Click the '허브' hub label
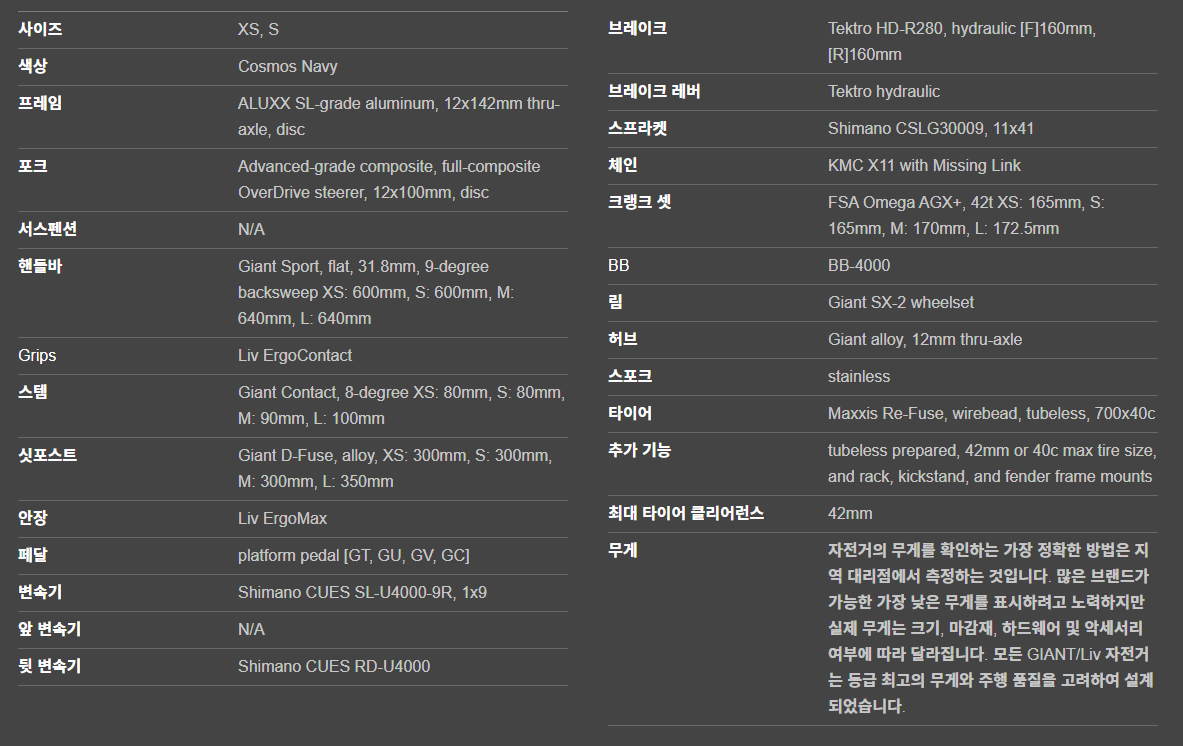 [x=622, y=339]
